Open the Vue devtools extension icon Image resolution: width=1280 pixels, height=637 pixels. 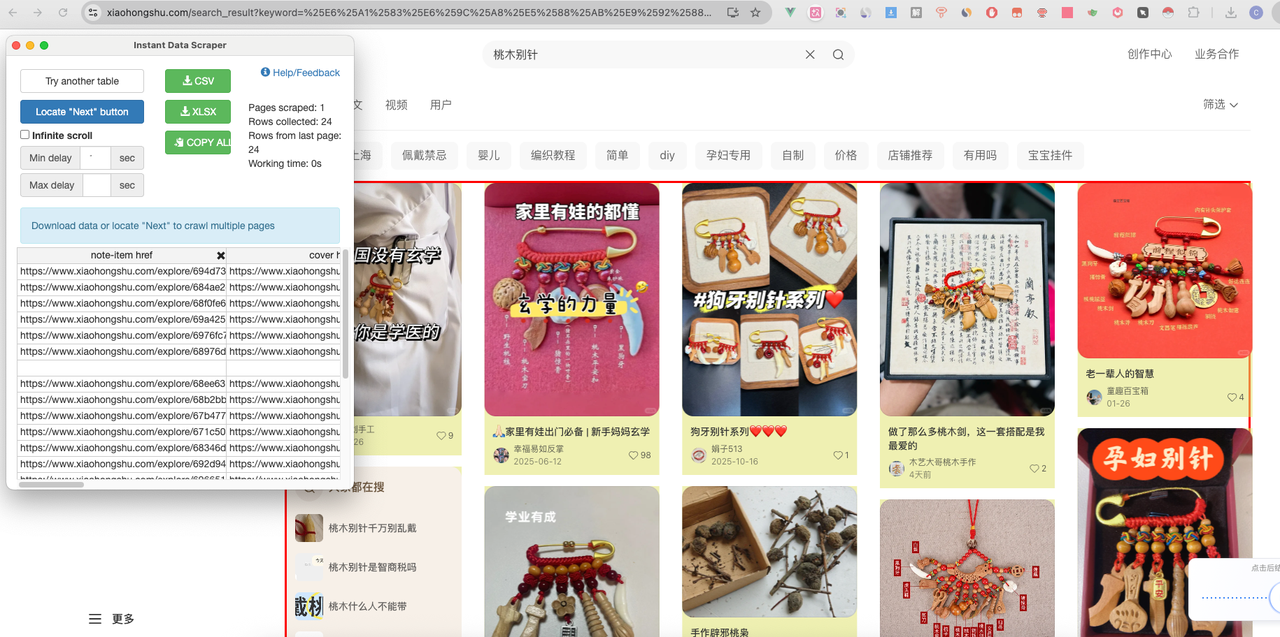[x=791, y=13]
